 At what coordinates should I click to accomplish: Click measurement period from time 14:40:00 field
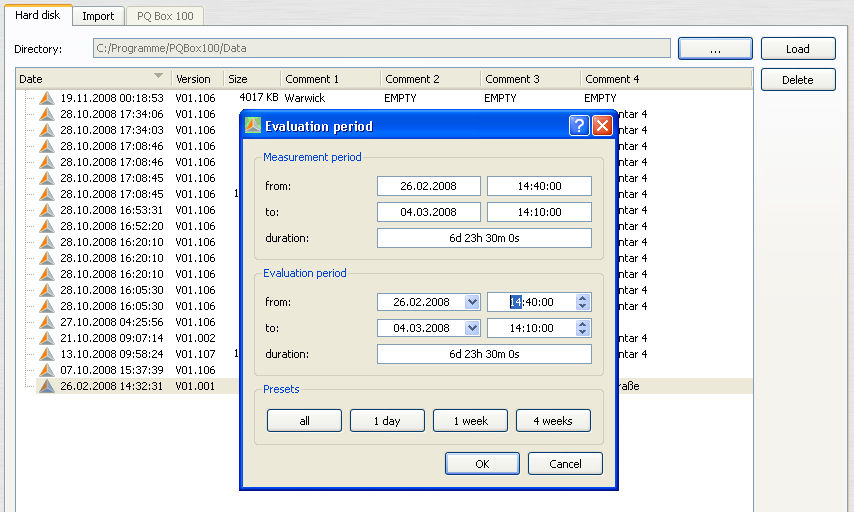[x=539, y=186]
